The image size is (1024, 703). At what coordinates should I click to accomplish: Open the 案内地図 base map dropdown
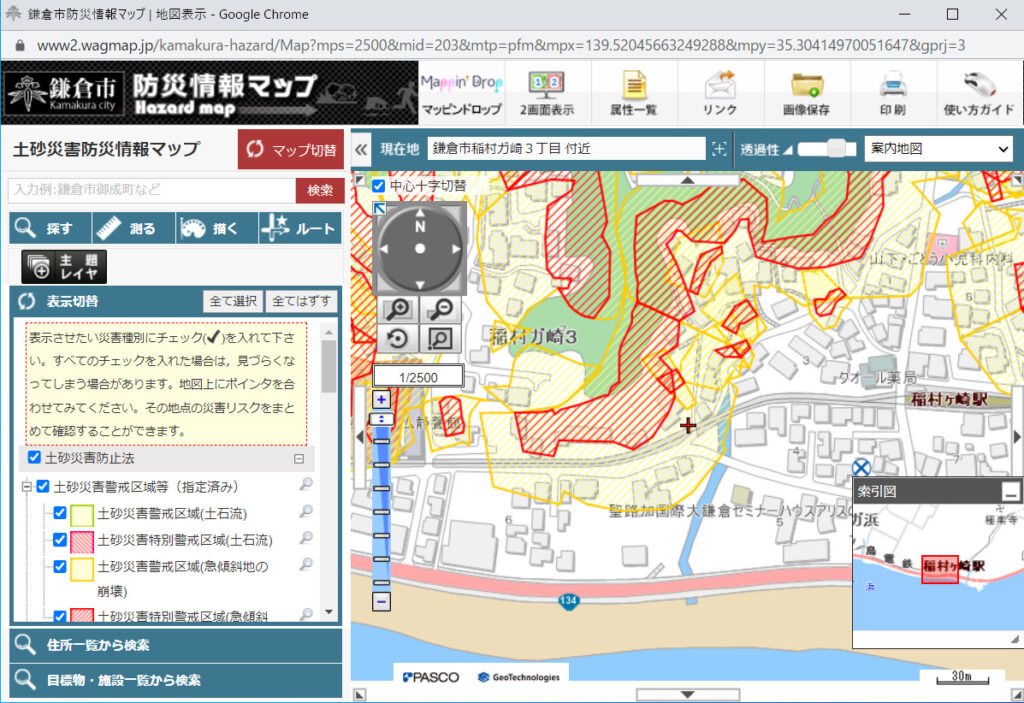click(x=938, y=149)
